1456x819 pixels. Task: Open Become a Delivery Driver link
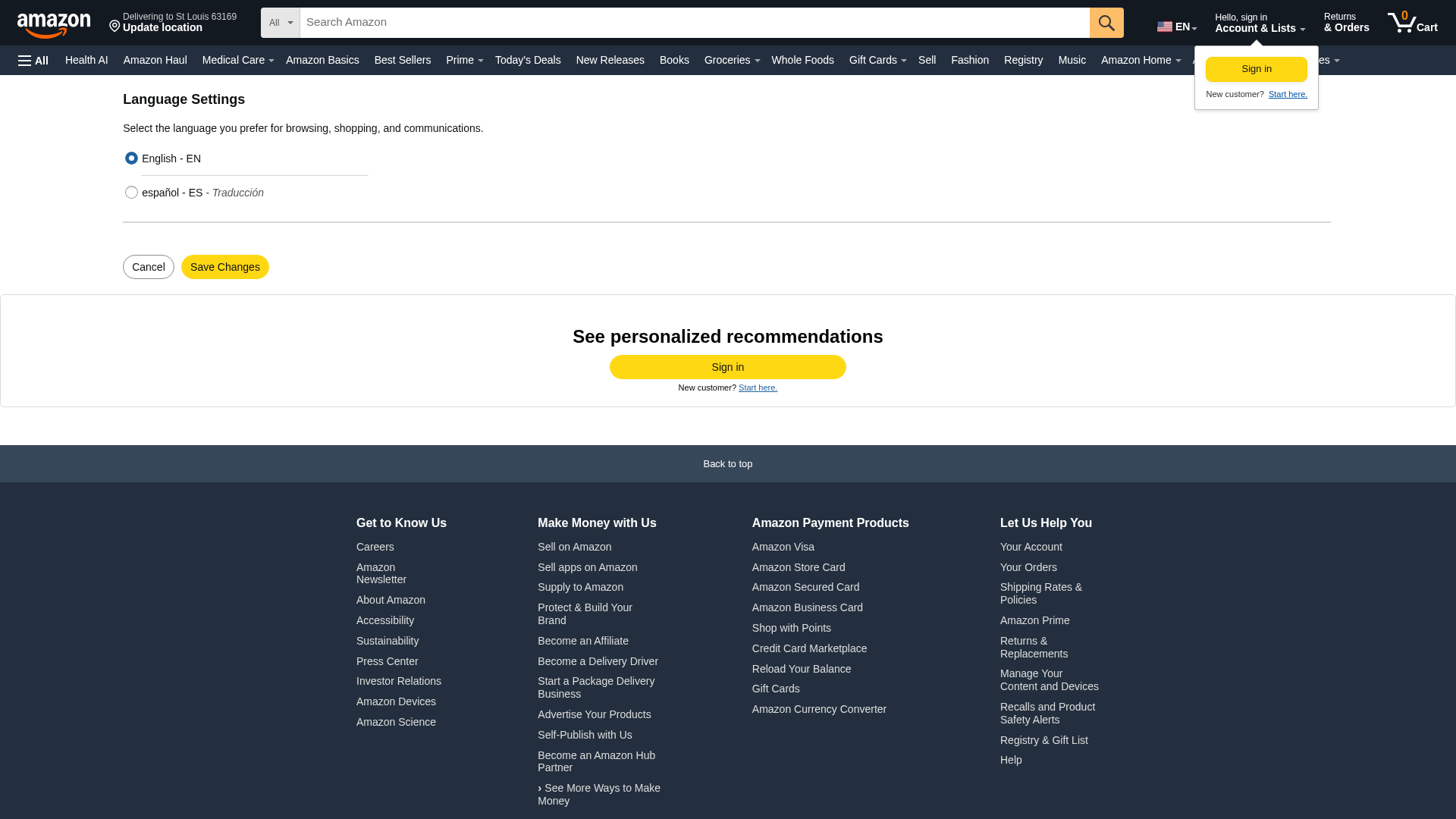[x=598, y=661]
